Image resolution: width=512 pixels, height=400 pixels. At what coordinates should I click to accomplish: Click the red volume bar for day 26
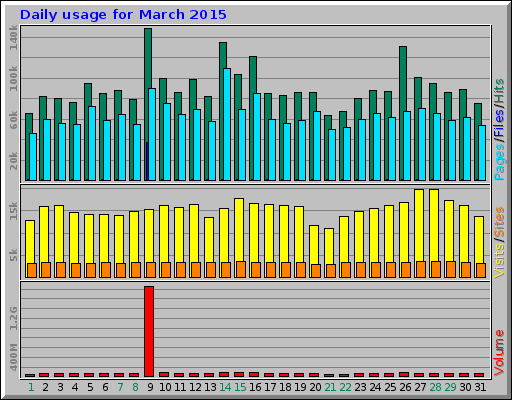click(404, 375)
